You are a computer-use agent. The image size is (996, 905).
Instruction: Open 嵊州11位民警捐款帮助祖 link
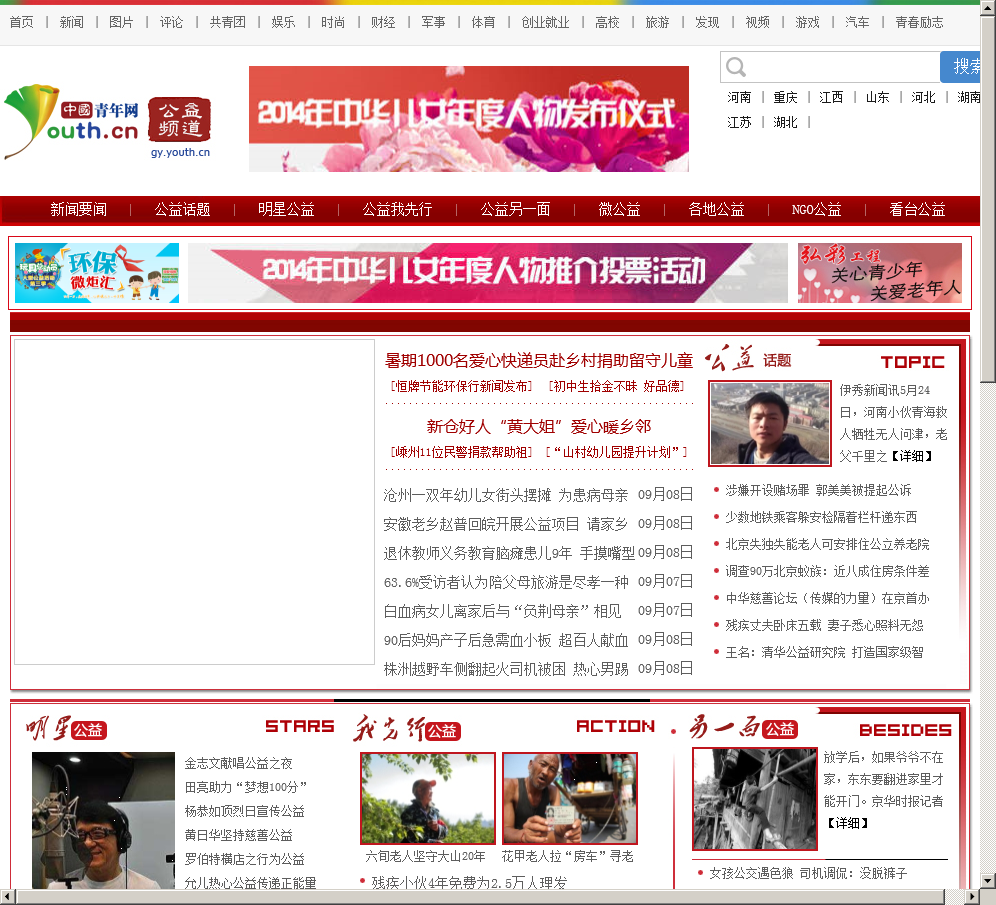(x=461, y=452)
